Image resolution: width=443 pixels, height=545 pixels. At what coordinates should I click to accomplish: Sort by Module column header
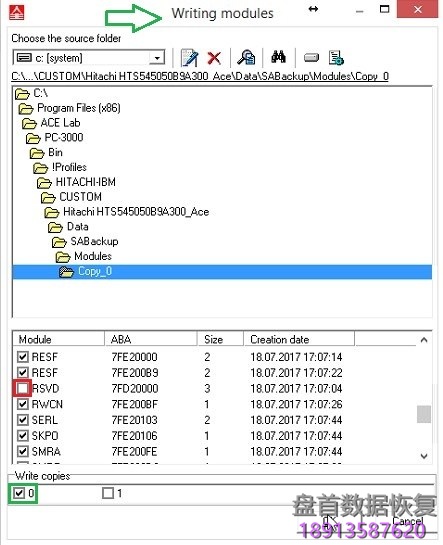(x=59, y=339)
